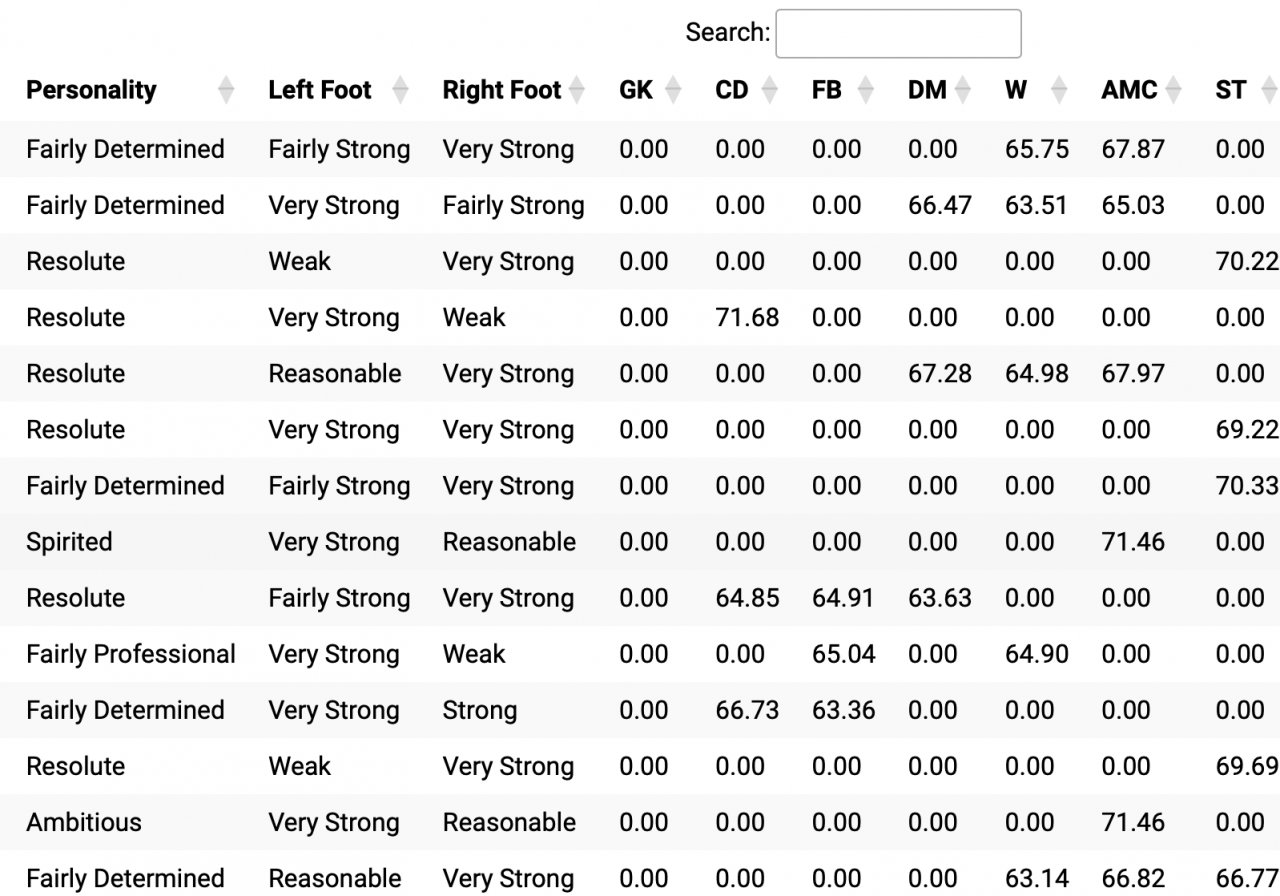Click the W column header
The image size is (1280, 896).
coord(1017,90)
